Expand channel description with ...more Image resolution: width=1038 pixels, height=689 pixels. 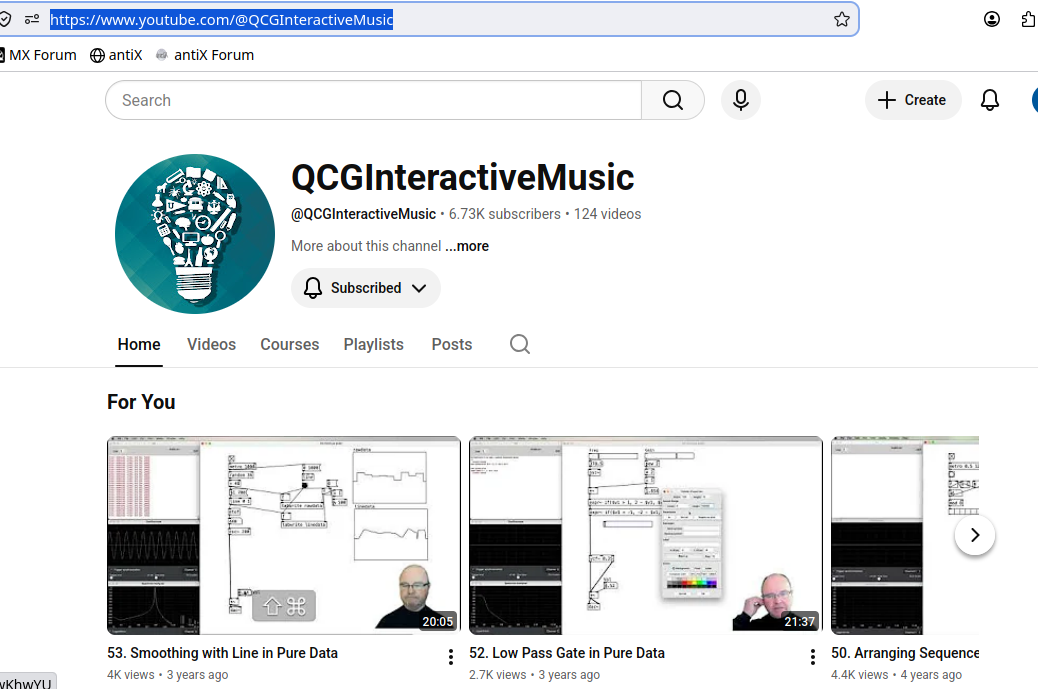467,246
